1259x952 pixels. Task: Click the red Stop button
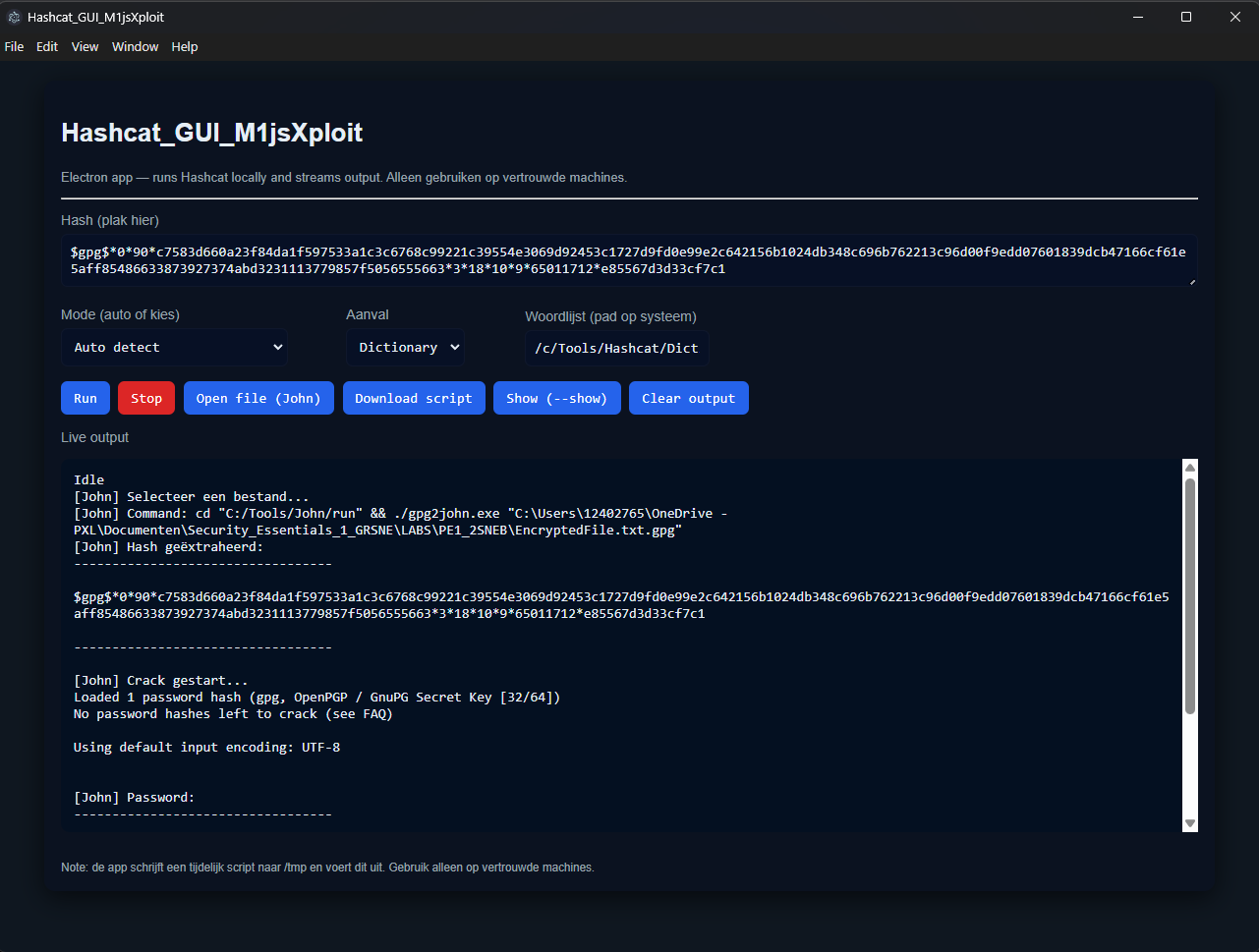pyautogui.click(x=146, y=398)
